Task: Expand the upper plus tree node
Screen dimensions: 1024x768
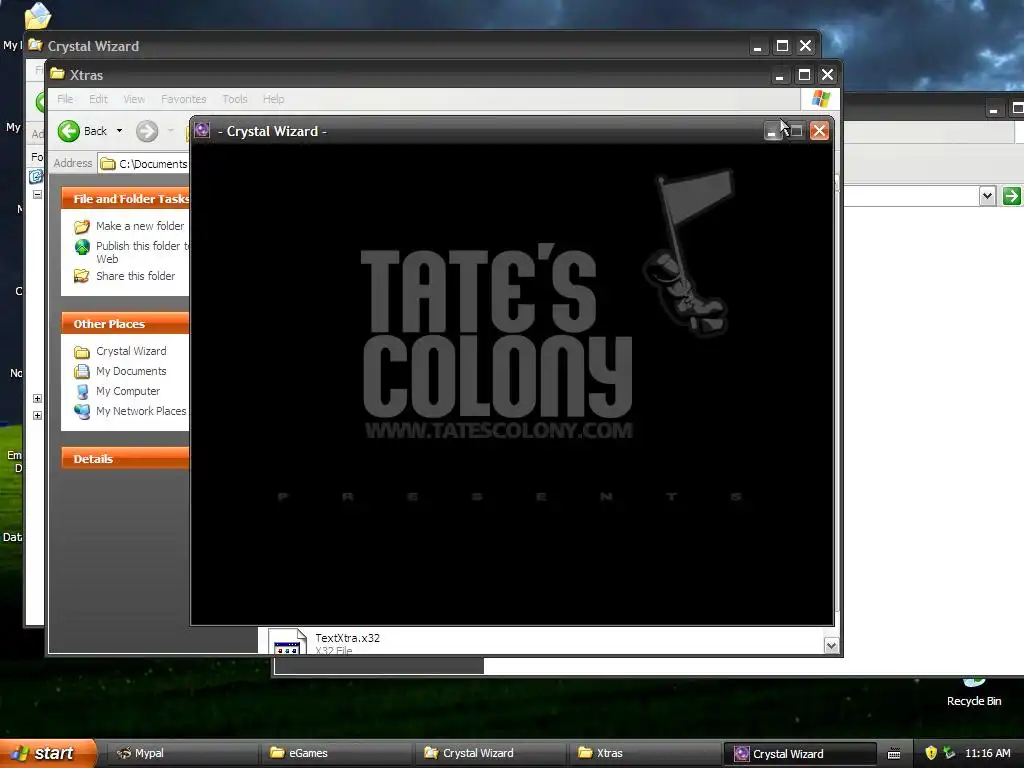Action: 37,398
